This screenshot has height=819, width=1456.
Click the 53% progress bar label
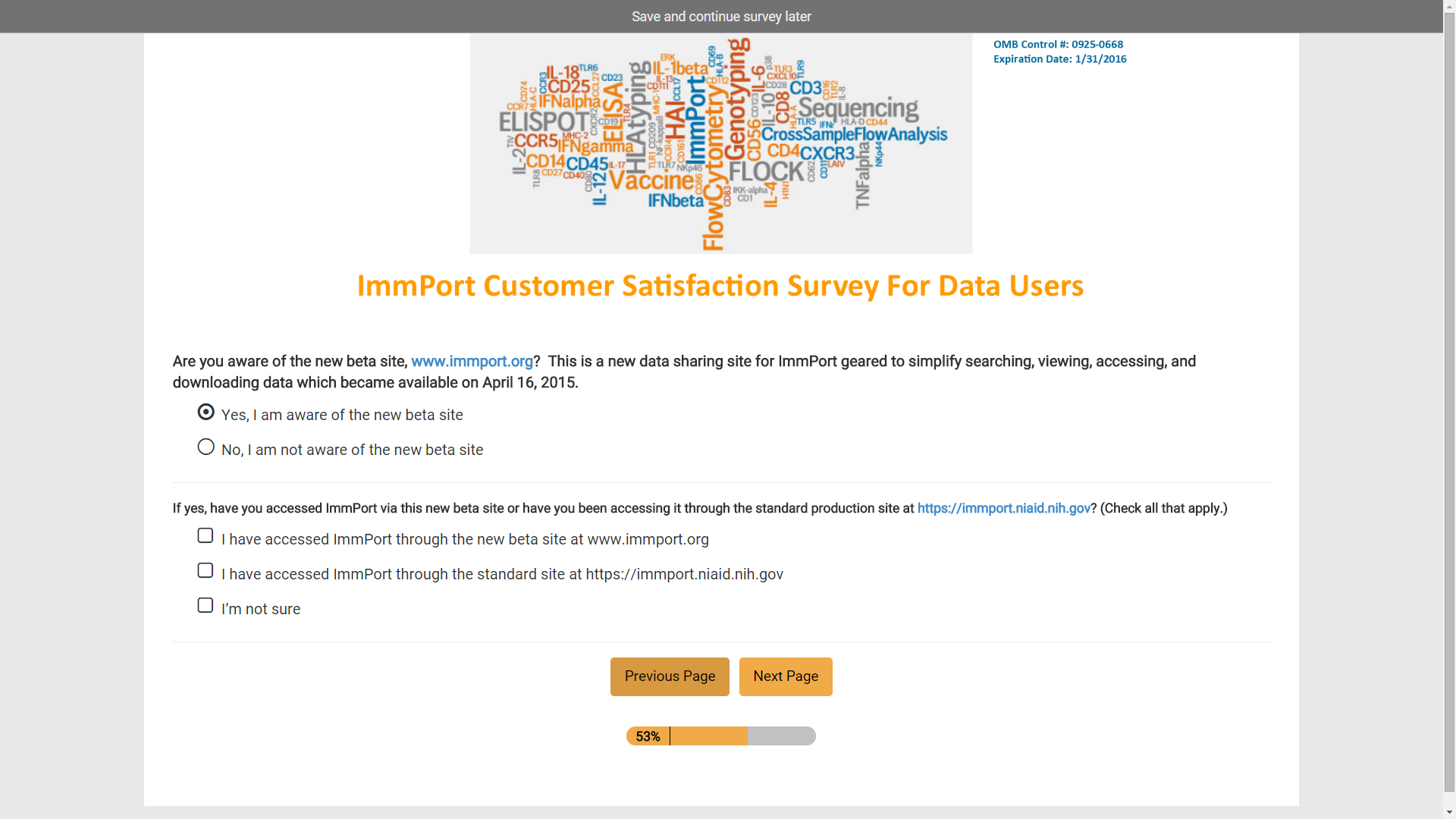click(648, 736)
